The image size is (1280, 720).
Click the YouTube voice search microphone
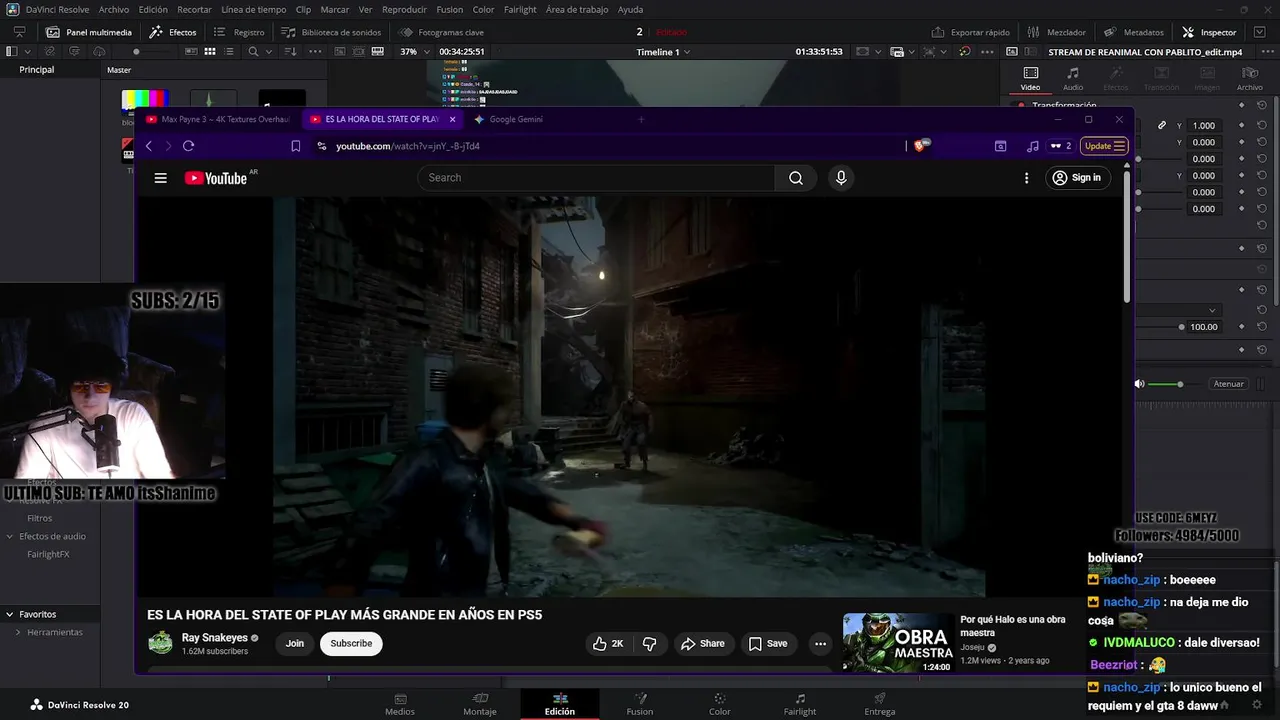[841, 178]
